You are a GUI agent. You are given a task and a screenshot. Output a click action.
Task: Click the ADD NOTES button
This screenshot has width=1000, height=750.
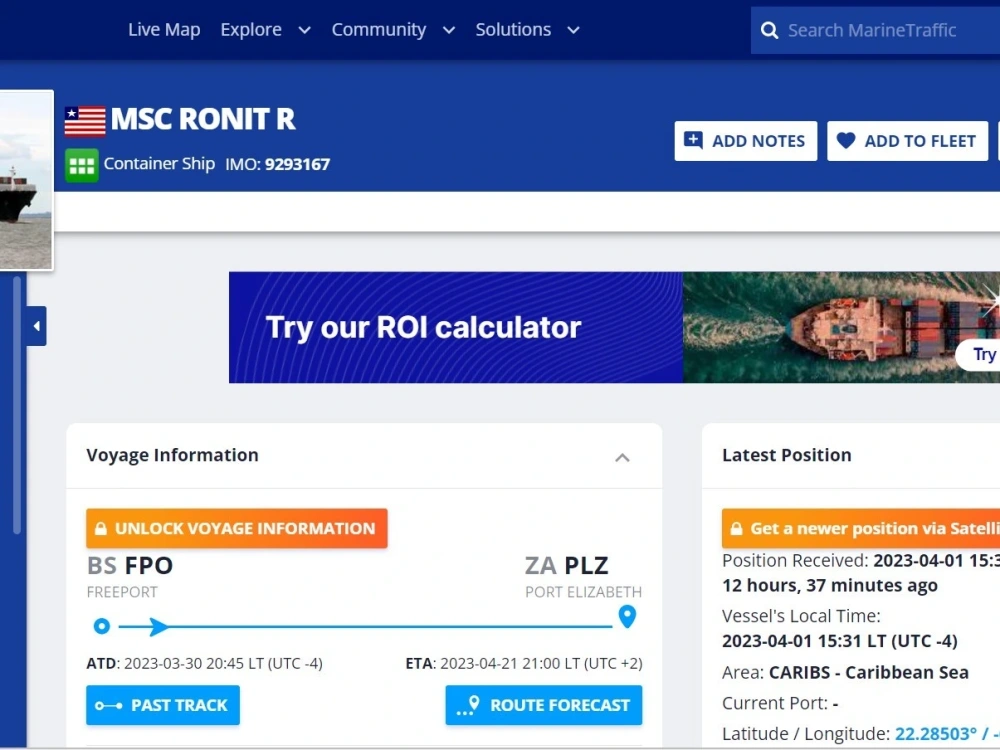[x=746, y=141]
